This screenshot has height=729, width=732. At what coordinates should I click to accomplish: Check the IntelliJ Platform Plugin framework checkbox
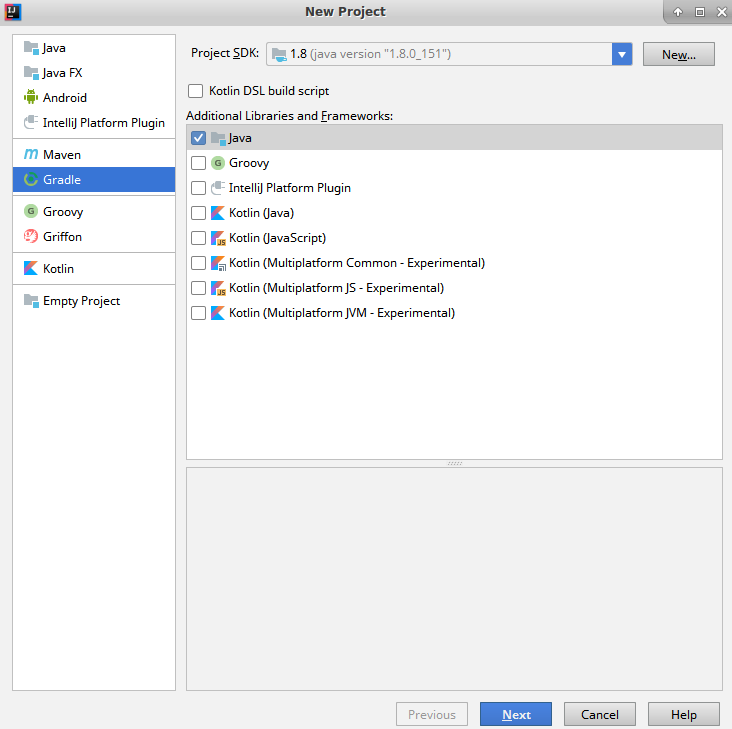[x=198, y=188]
